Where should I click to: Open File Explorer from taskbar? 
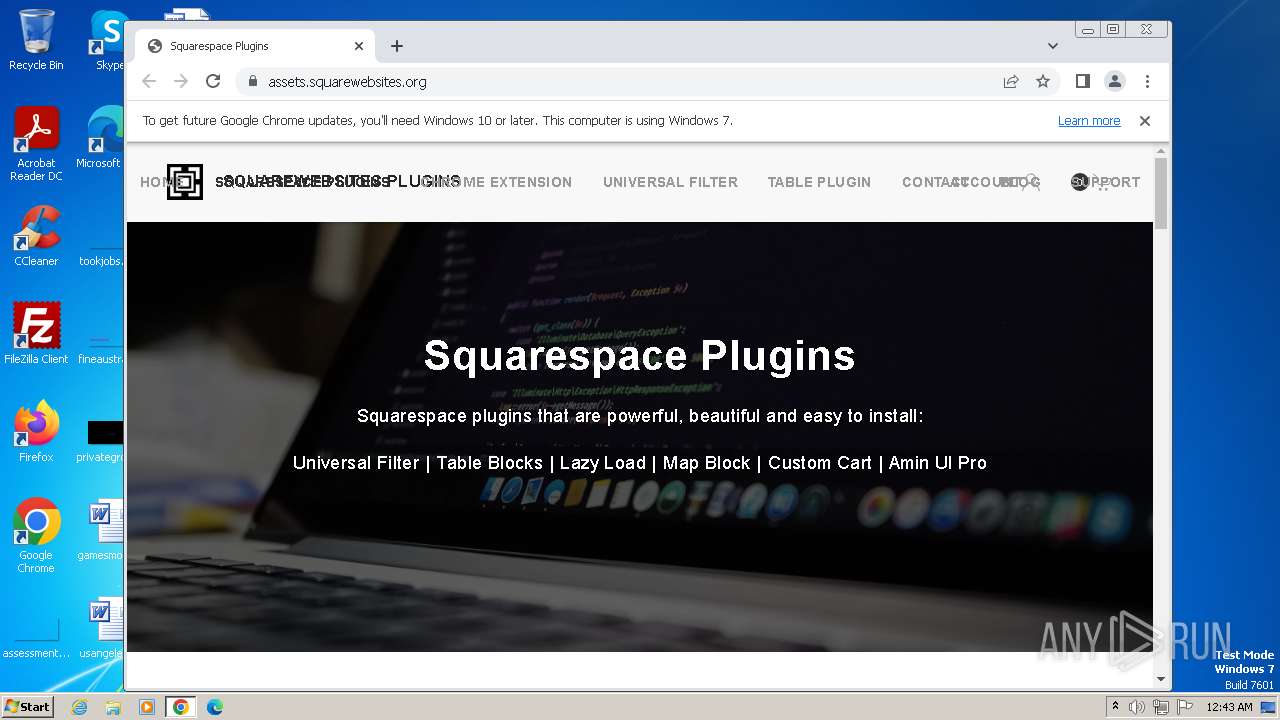(x=113, y=707)
